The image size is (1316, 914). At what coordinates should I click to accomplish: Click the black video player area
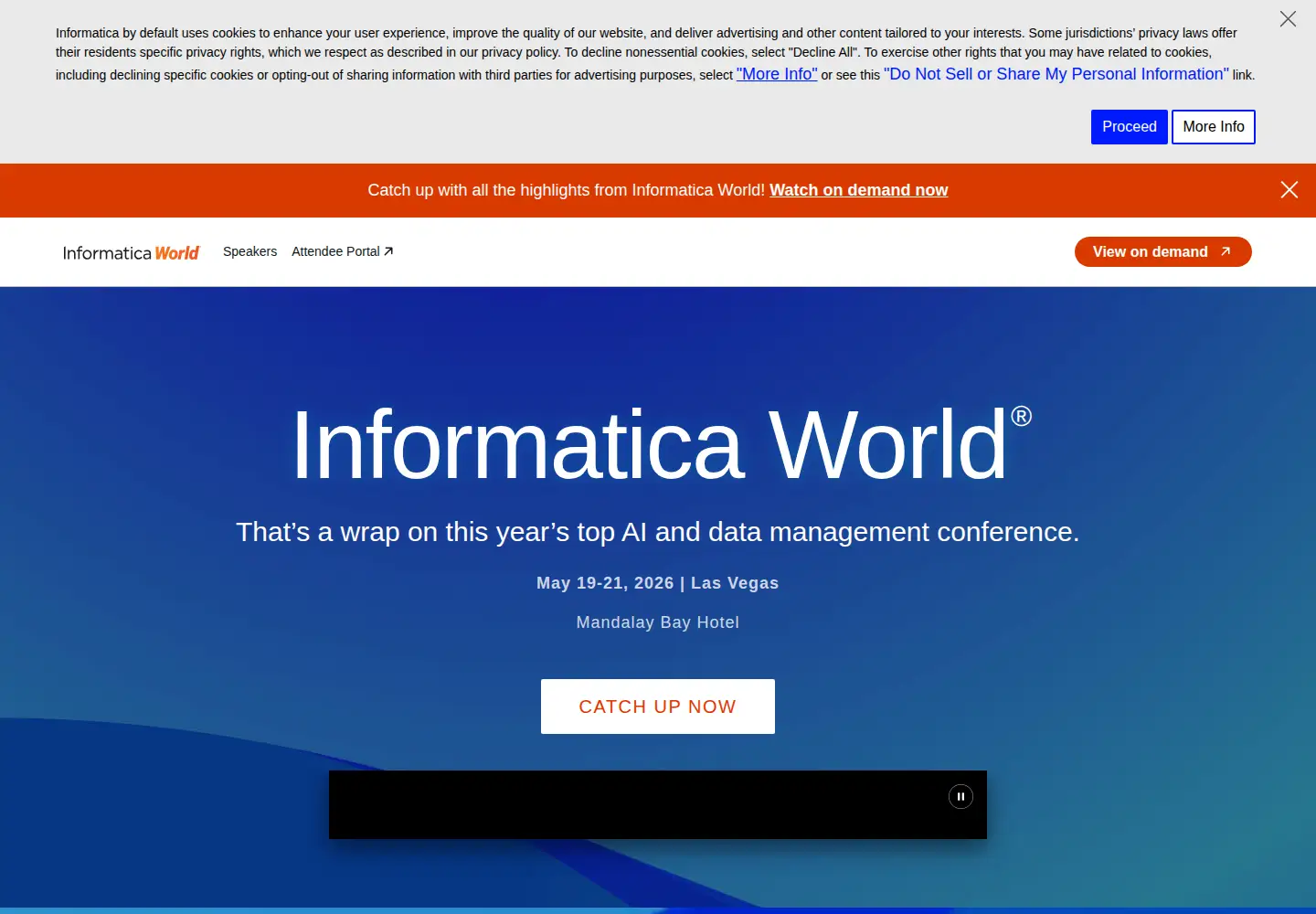click(x=658, y=805)
